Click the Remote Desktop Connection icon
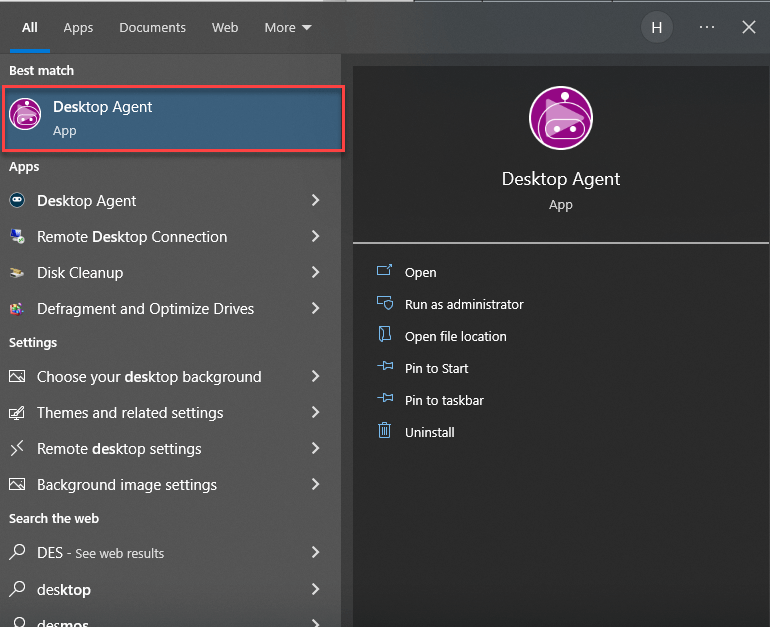 [17, 237]
